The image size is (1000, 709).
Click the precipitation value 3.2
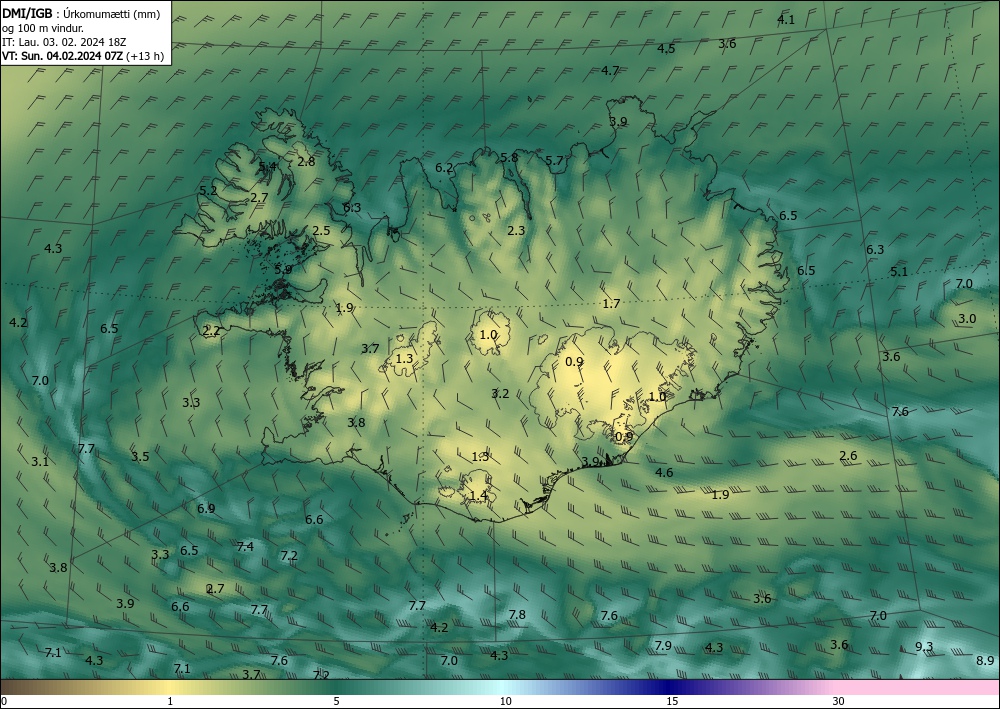(500, 393)
